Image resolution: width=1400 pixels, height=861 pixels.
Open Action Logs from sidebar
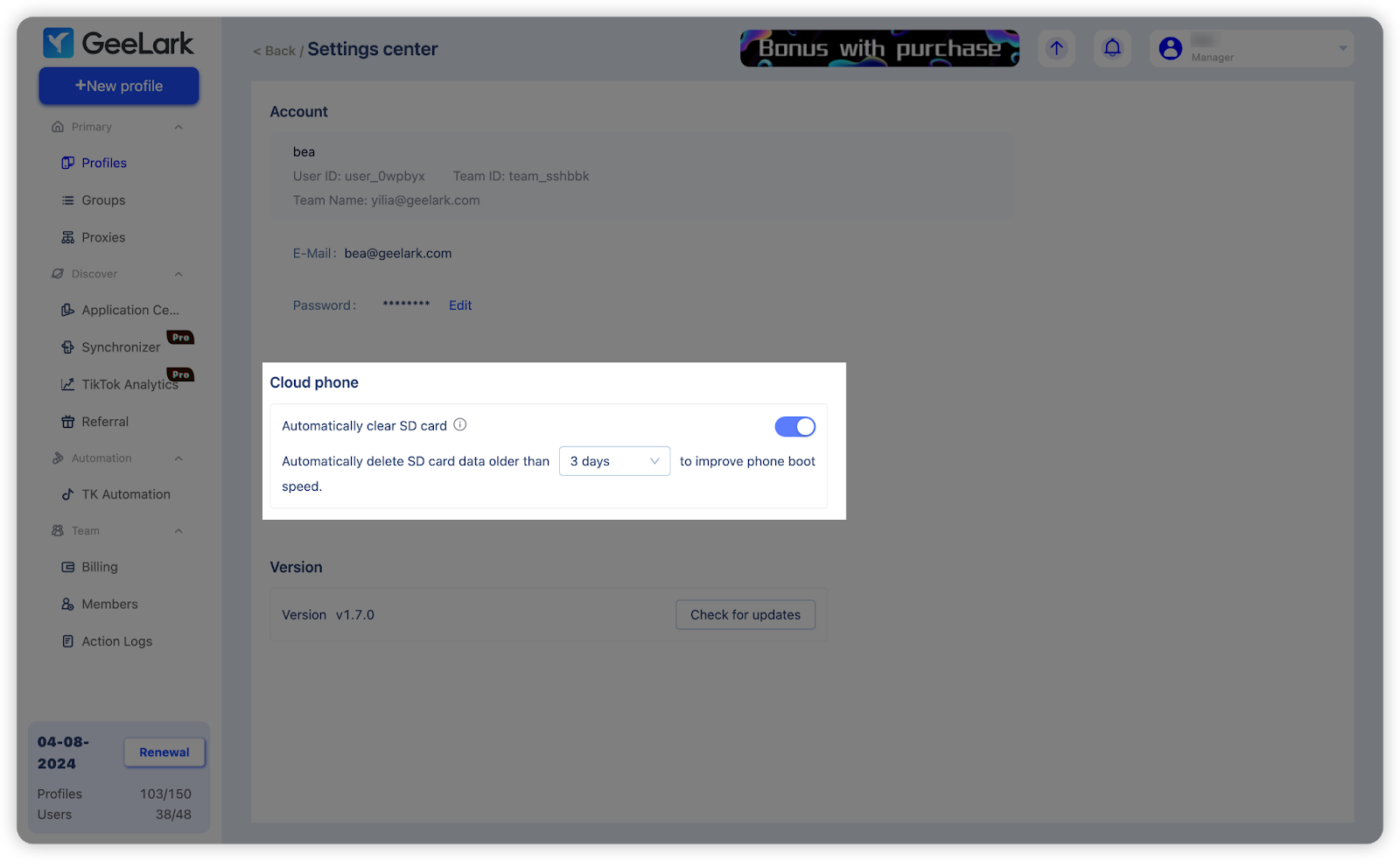(116, 641)
